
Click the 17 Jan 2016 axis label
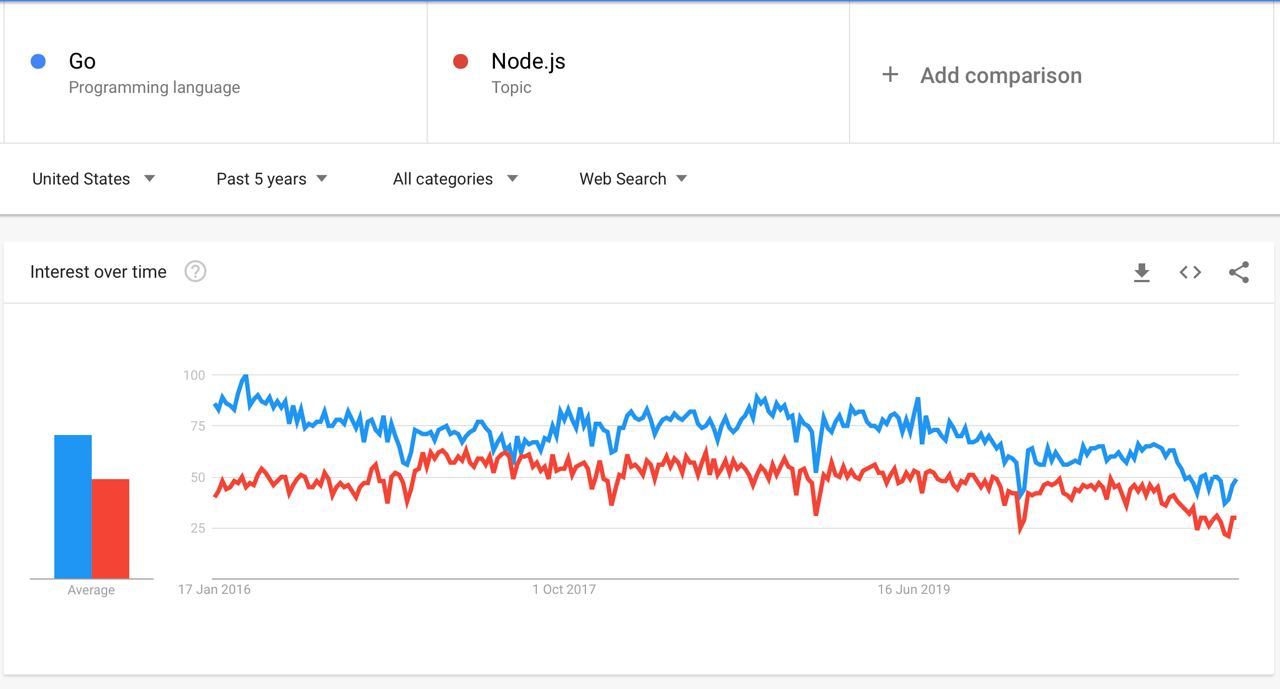click(x=215, y=589)
